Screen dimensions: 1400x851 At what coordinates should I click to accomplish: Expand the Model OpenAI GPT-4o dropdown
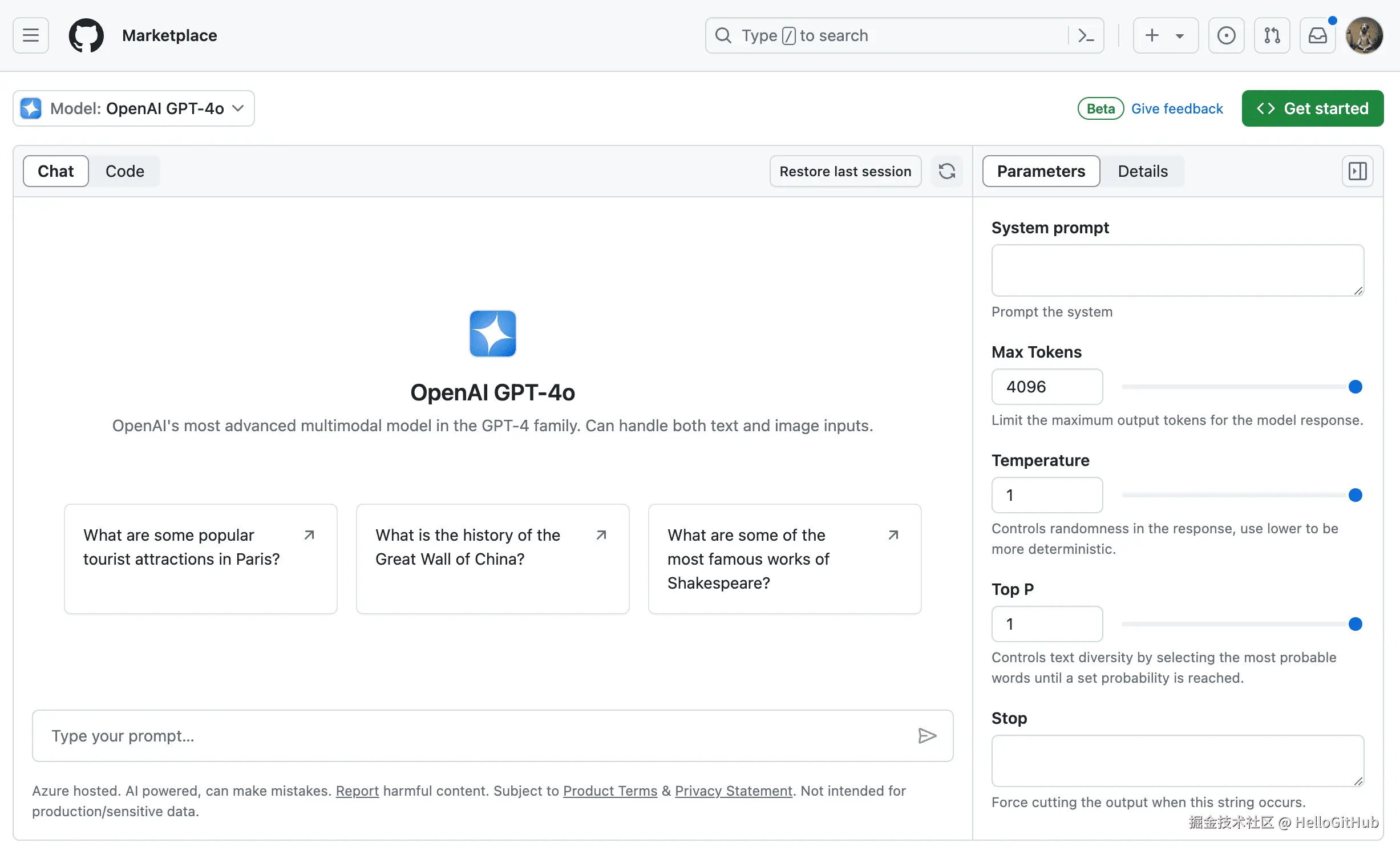pos(134,108)
